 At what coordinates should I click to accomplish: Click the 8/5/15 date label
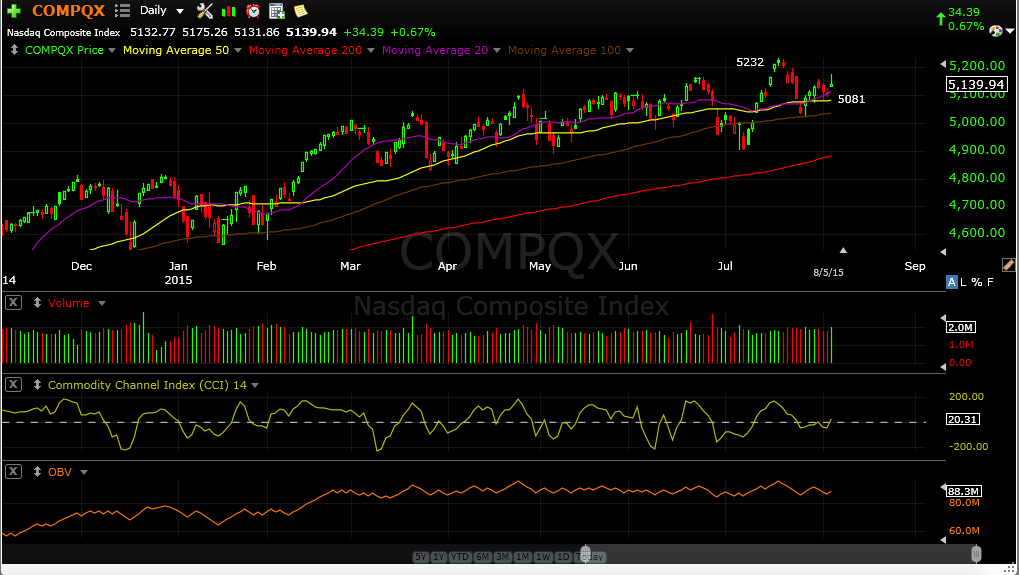[829, 272]
